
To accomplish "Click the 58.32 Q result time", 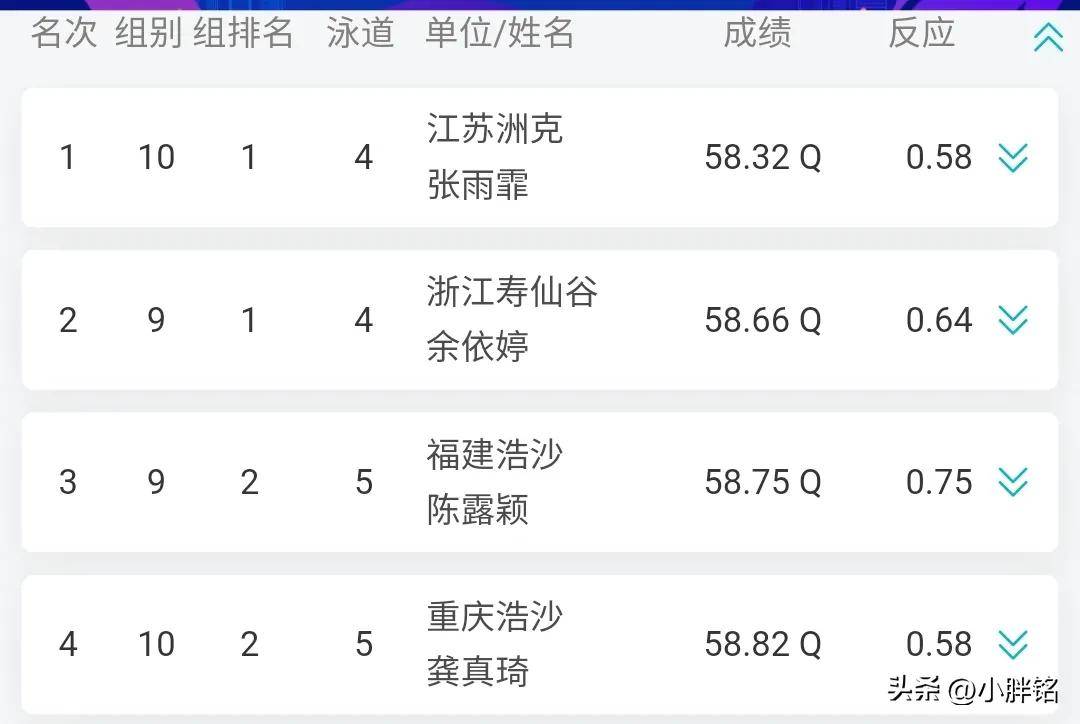I will (x=763, y=158).
